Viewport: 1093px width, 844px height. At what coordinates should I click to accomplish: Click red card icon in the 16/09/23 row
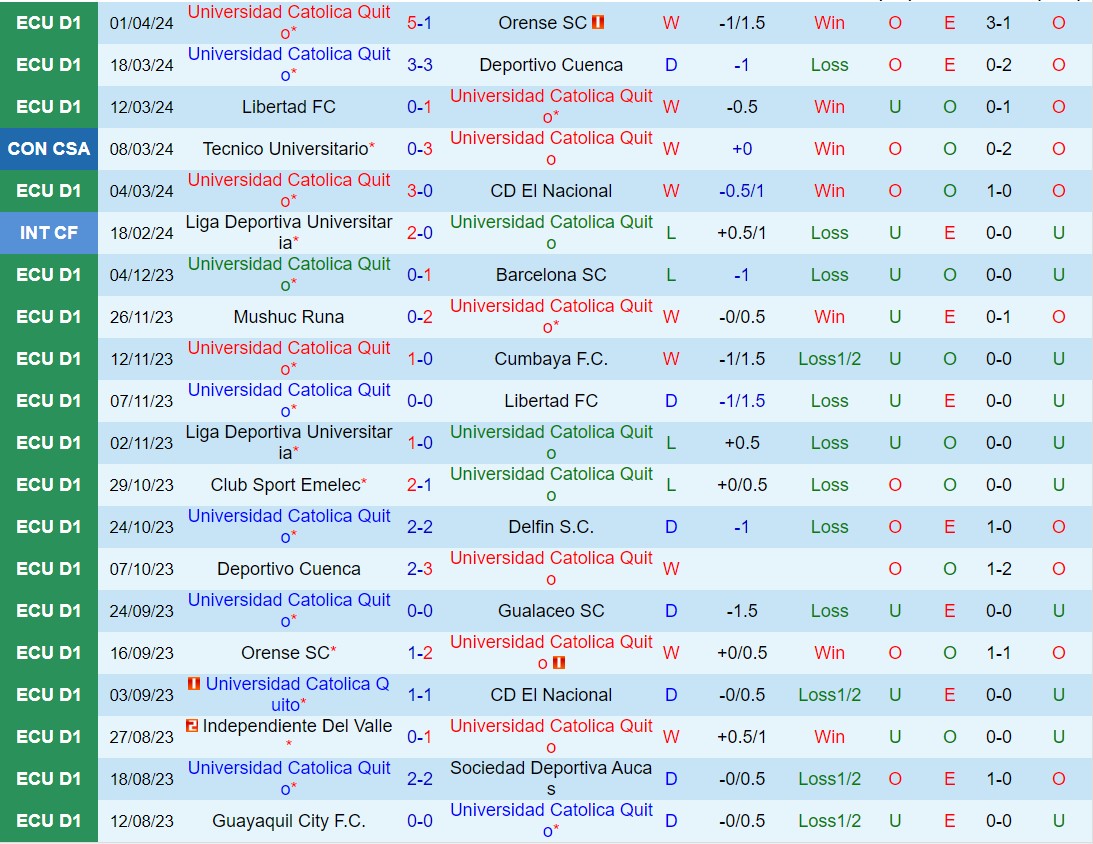558,663
